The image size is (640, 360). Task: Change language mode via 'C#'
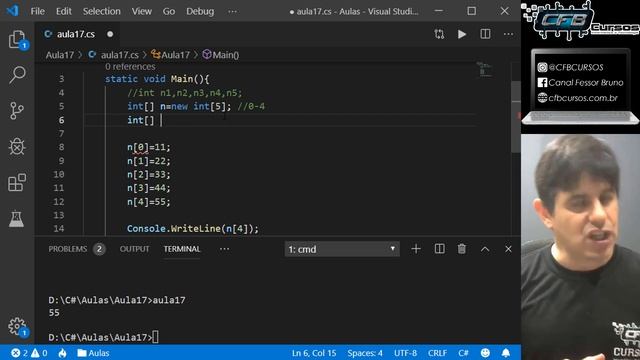coord(463,353)
